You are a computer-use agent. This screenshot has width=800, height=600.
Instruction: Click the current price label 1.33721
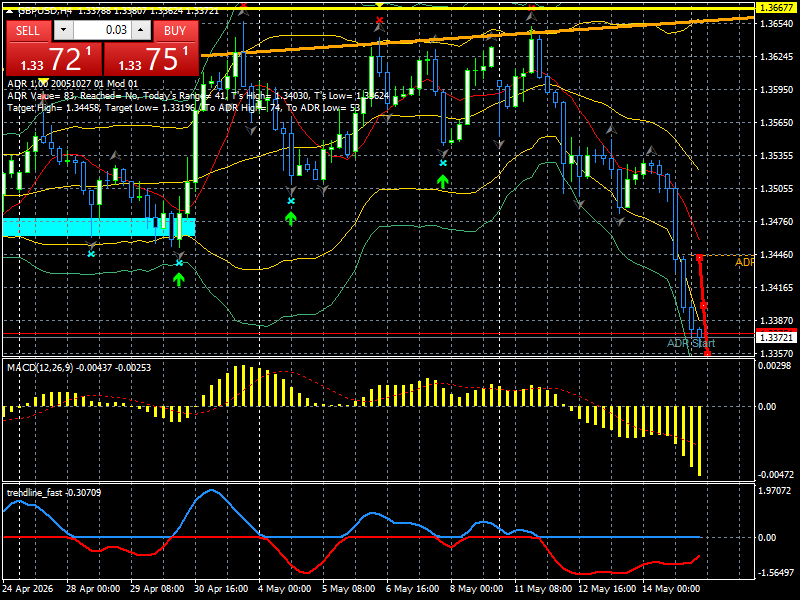(776, 337)
